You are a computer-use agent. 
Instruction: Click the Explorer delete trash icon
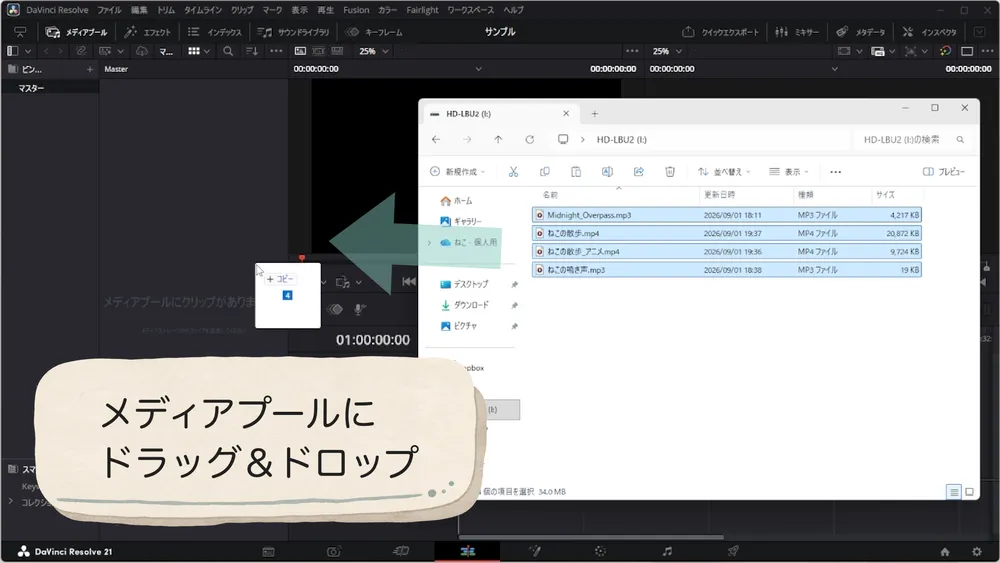coord(670,172)
